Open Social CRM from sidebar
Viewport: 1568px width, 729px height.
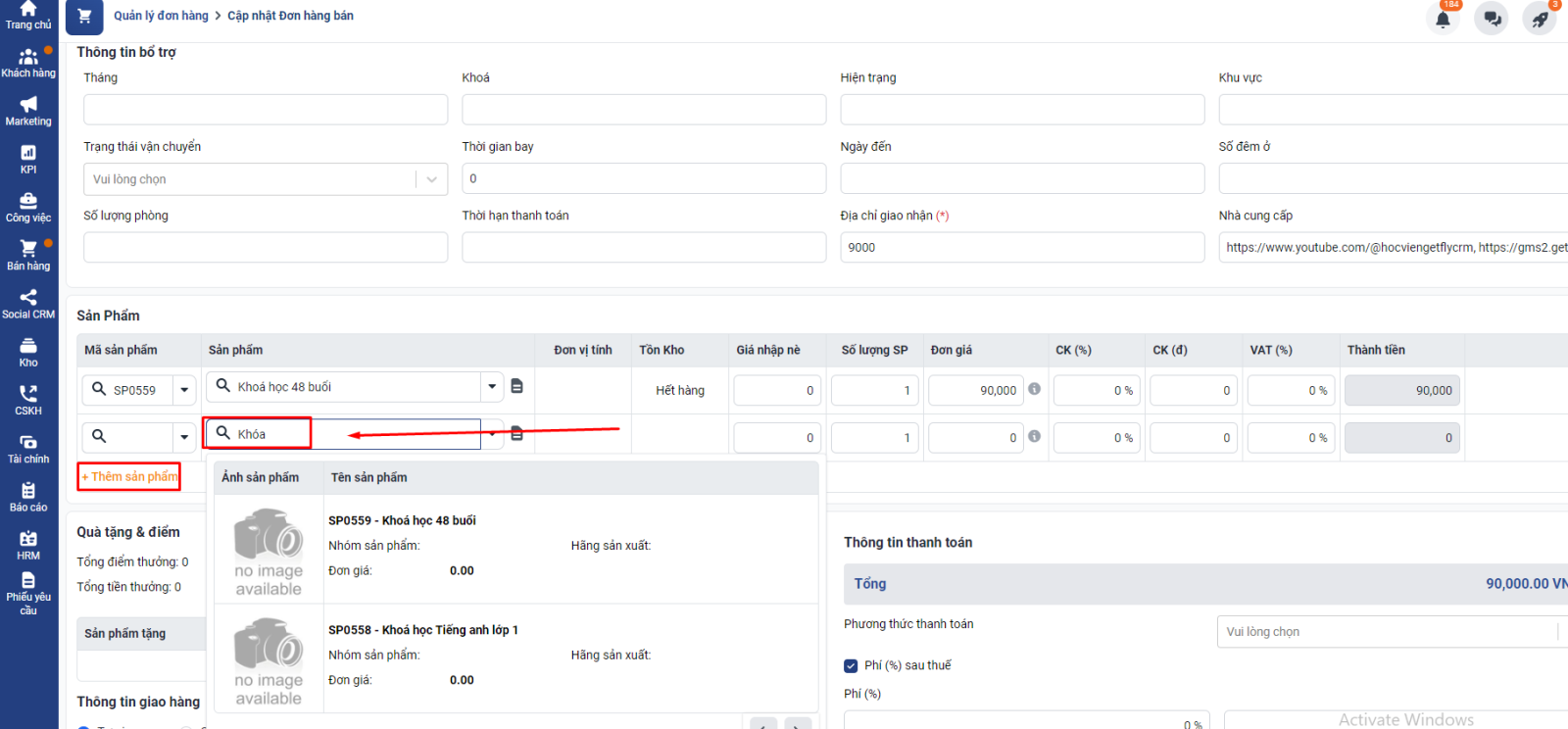point(28,304)
